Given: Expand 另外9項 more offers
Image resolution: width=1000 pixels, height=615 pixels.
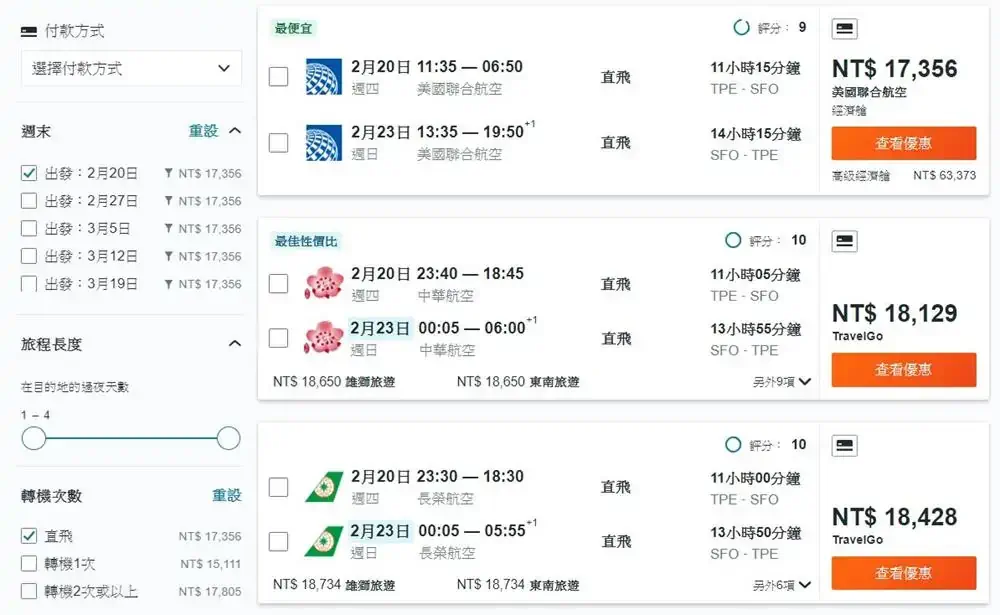Looking at the screenshot, I should pyautogui.click(x=781, y=382).
